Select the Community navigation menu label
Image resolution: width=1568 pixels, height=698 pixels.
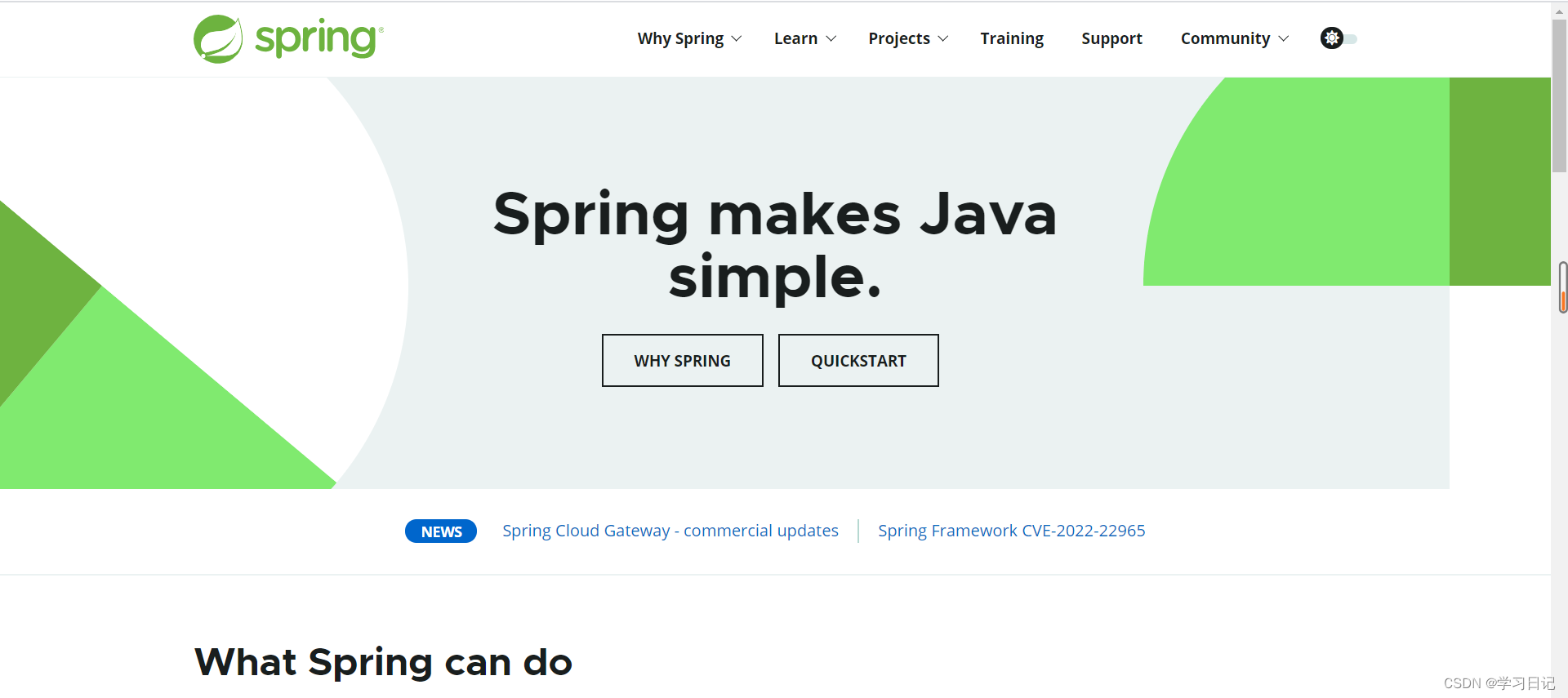point(1225,38)
